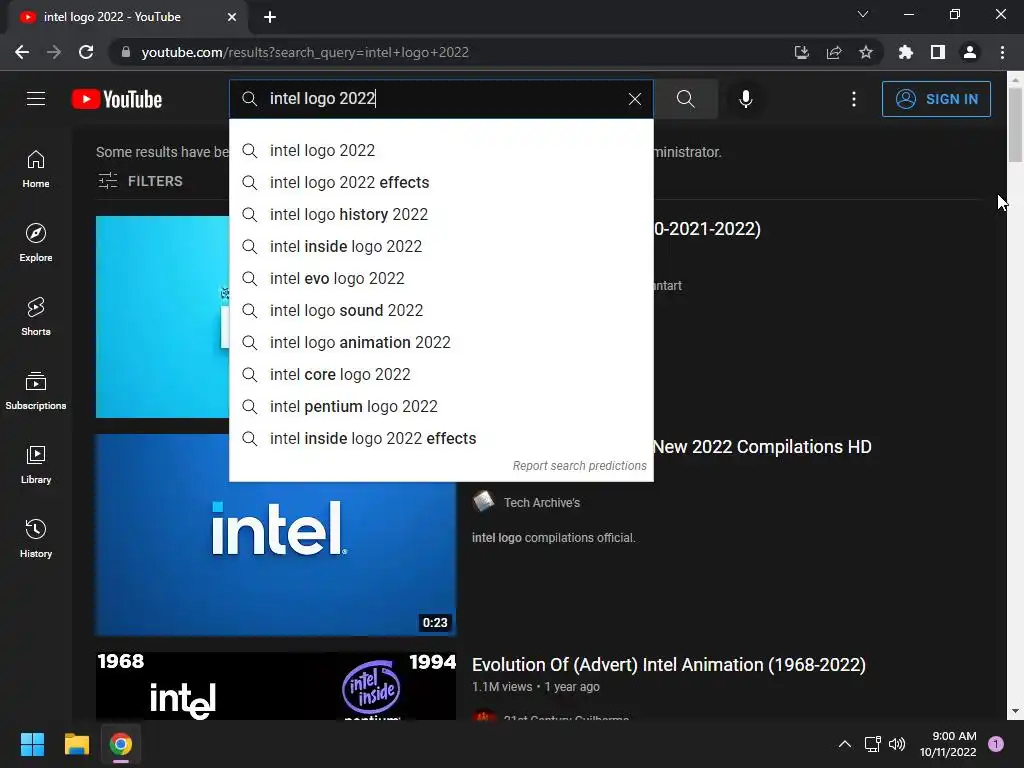Select suggestion "intel logo sound 2022"
Image resolution: width=1024 pixels, height=768 pixels.
tap(441, 310)
